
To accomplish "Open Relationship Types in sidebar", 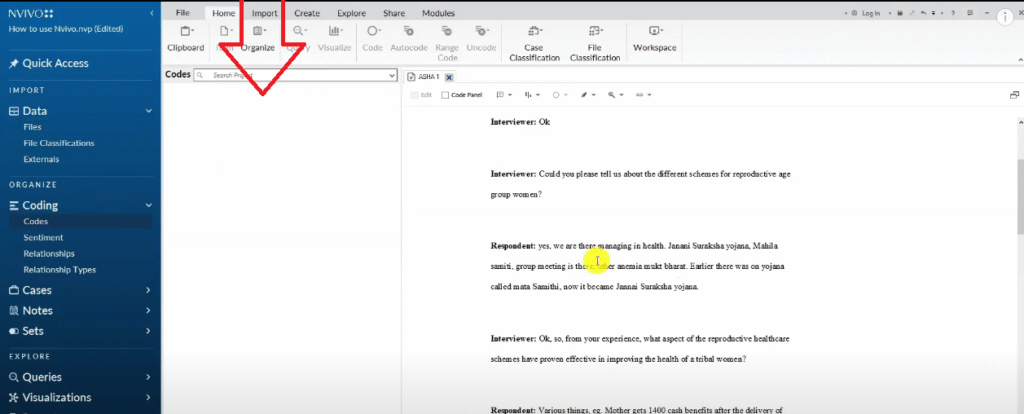I will 59,270.
